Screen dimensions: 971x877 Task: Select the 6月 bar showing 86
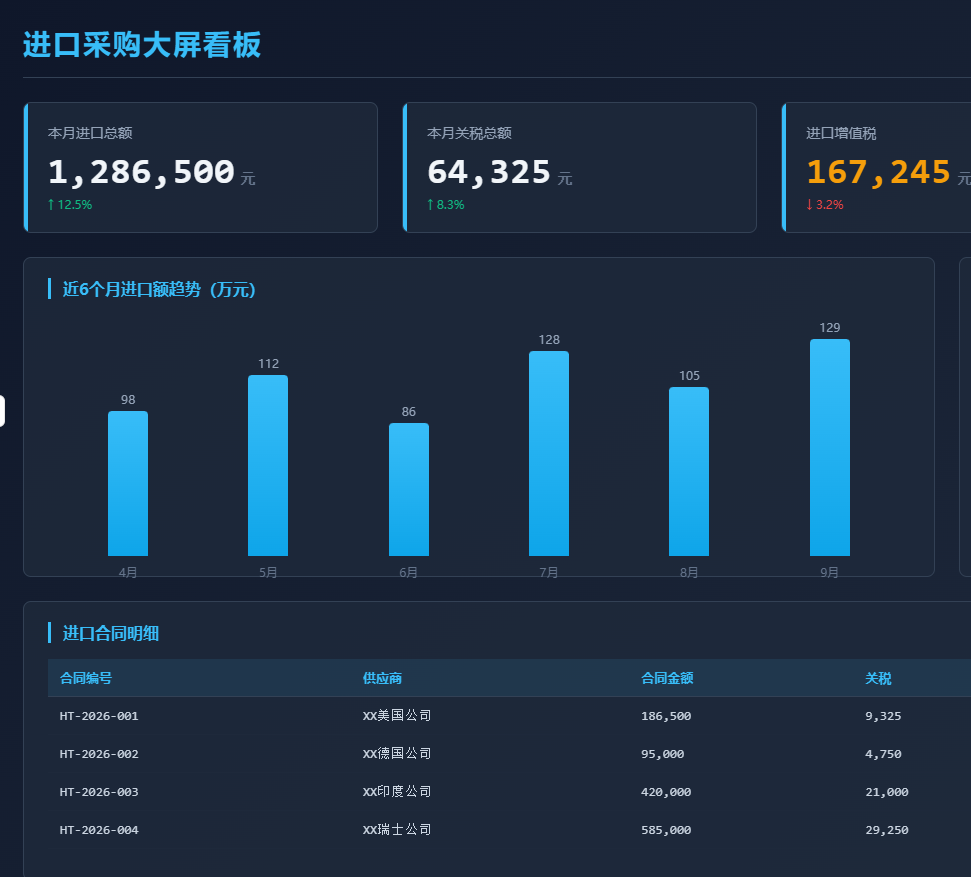409,489
